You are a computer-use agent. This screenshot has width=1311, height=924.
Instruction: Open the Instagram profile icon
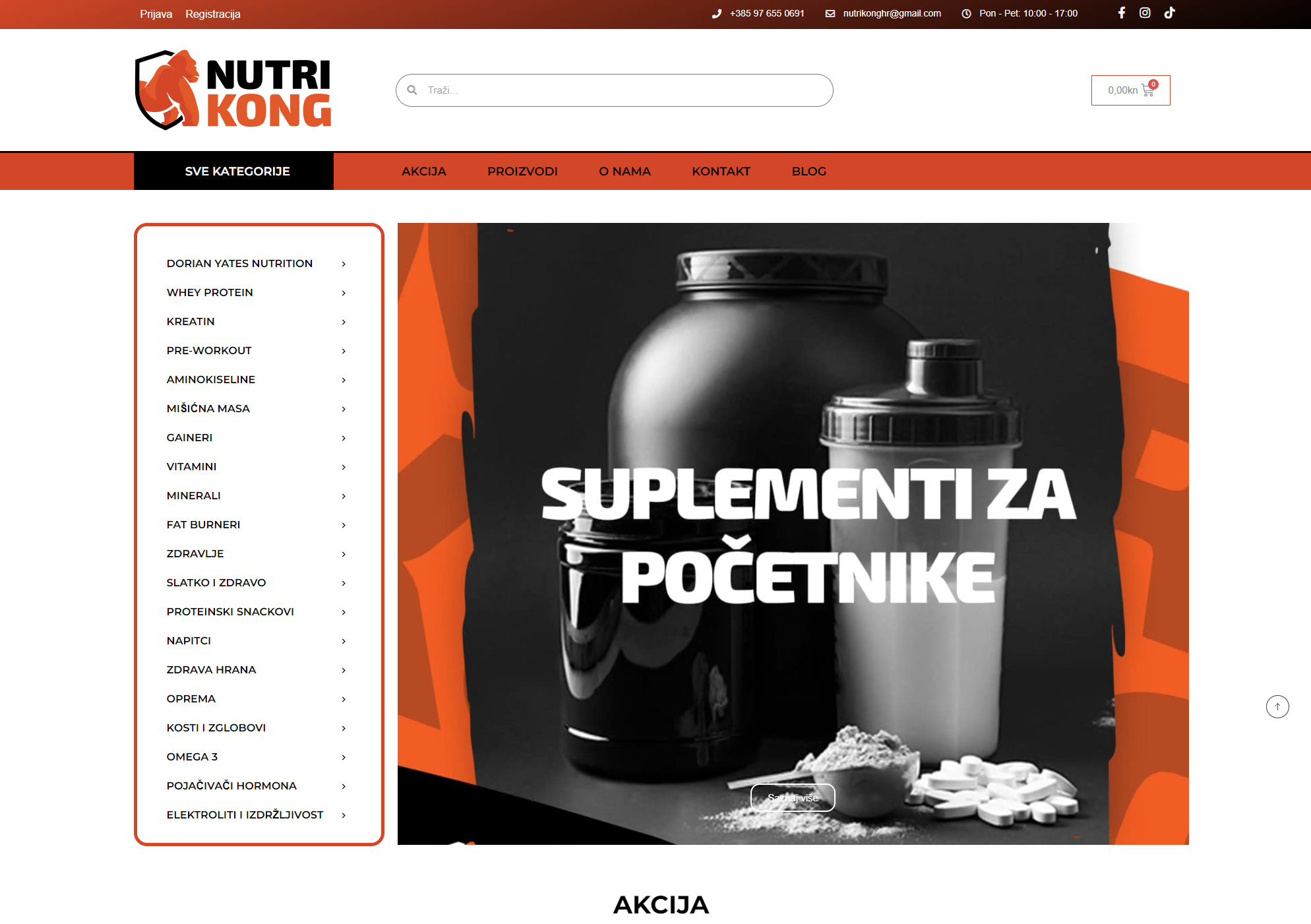pos(1145,13)
